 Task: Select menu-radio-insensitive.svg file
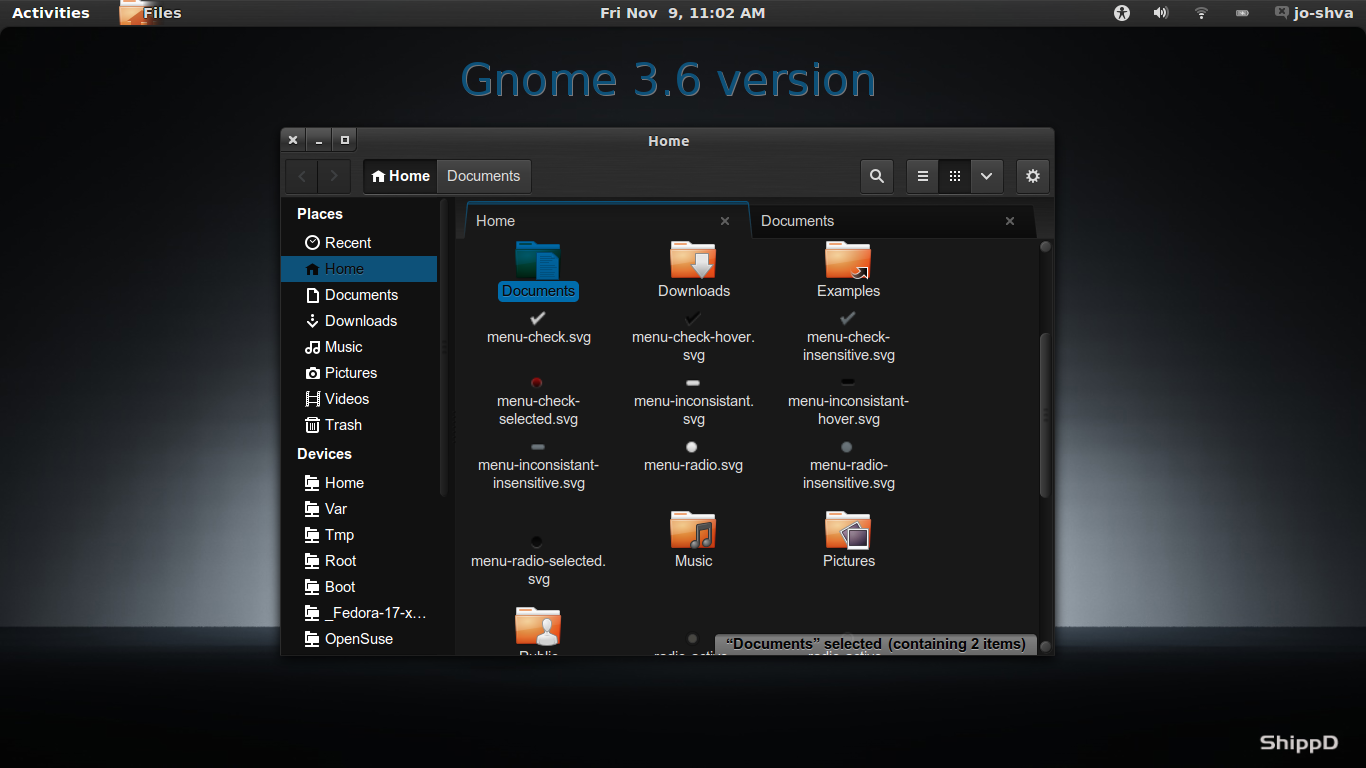(848, 465)
